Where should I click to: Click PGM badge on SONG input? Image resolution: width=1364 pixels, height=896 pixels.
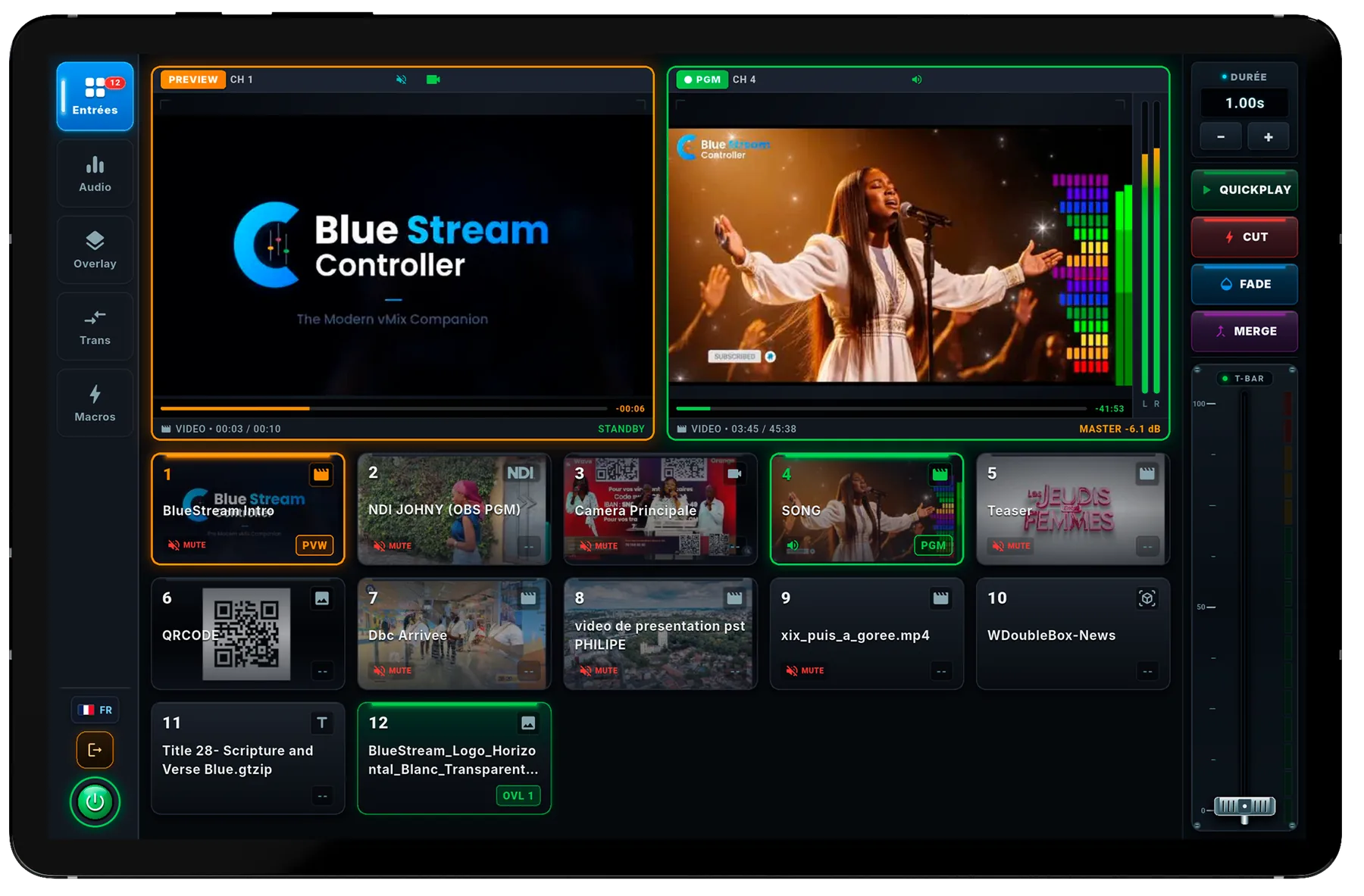(x=933, y=545)
